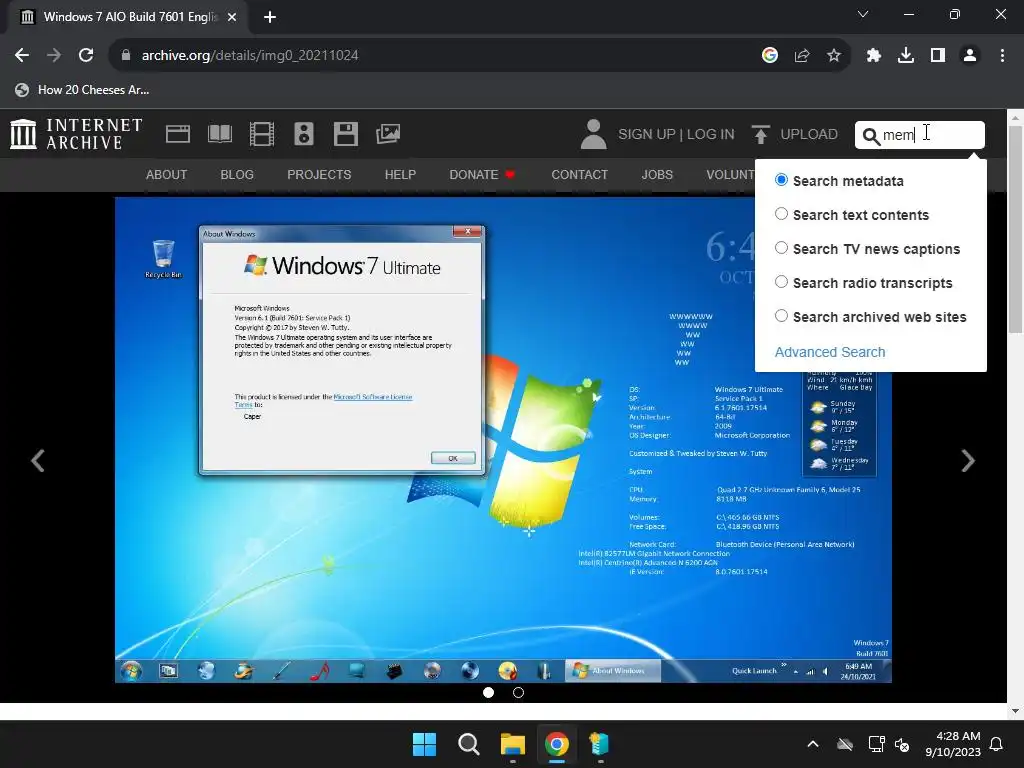Select Search archived web sites option
Screen dimensions: 1024x768
[x=781, y=316]
